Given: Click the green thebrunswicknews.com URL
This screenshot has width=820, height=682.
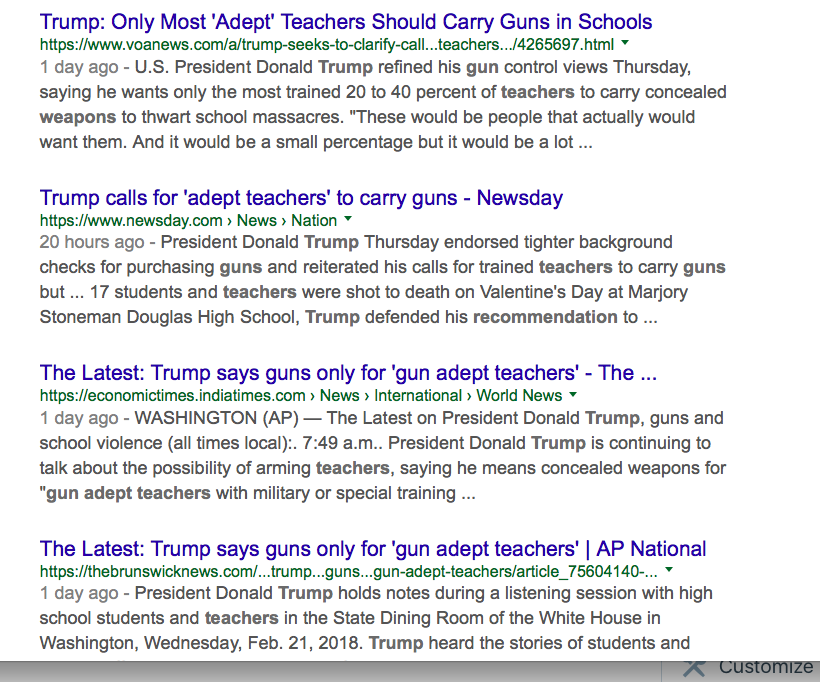Looking at the screenshot, I should [x=348, y=571].
